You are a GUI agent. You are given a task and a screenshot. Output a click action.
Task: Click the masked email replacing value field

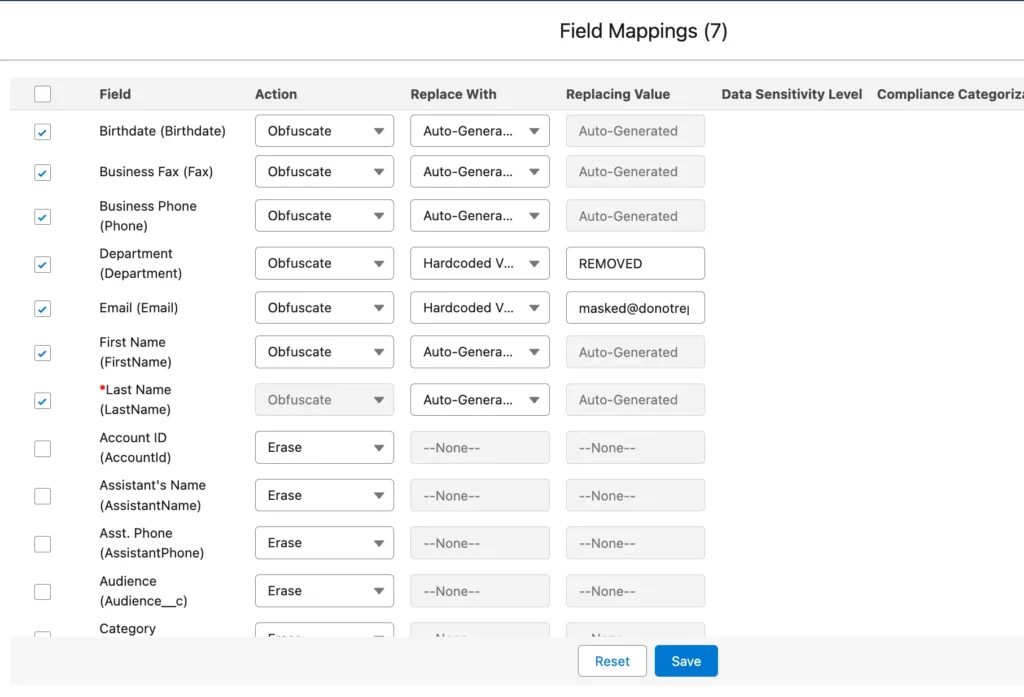coord(635,309)
